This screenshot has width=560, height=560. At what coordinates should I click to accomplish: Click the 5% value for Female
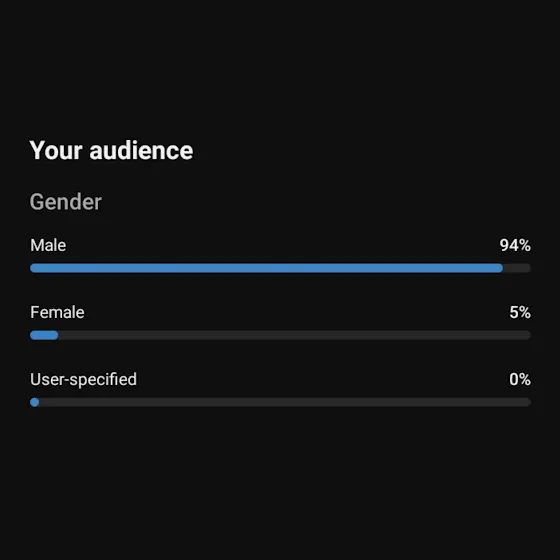point(520,312)
